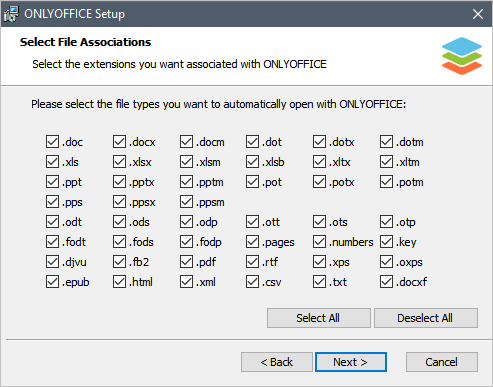Return with the Back button
Image resolution: width=493 pixels, height=387 pixels.
(277, 362)
